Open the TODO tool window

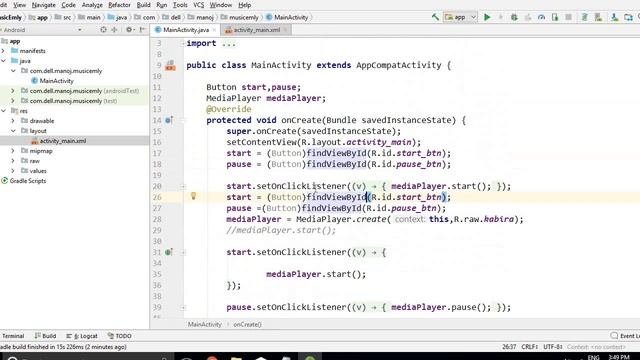tap(120, 336)
